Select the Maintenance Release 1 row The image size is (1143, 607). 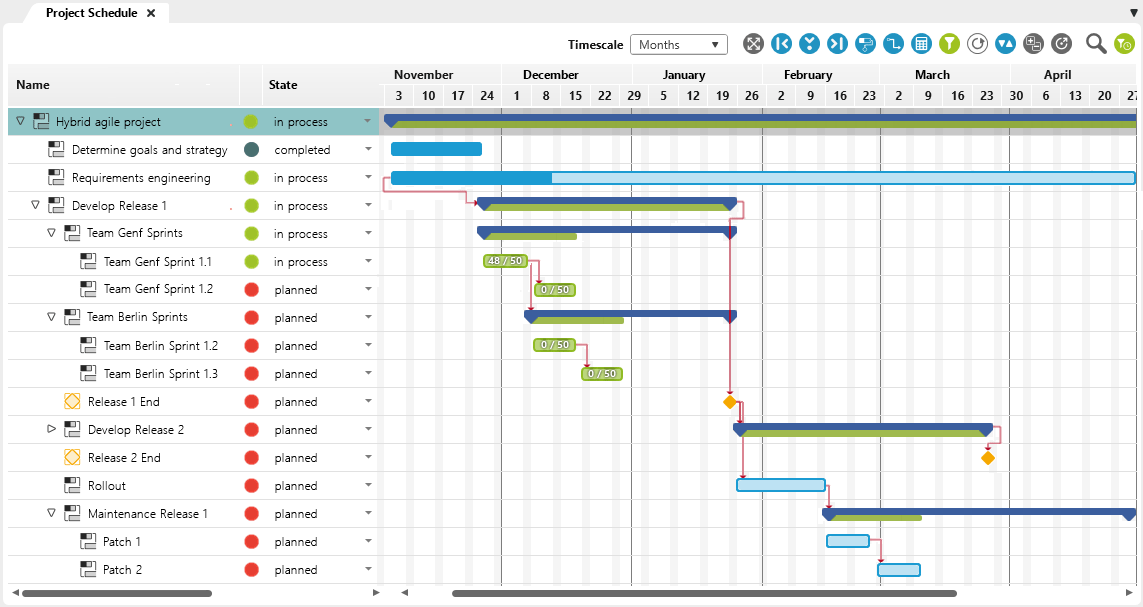click(193, 514)
